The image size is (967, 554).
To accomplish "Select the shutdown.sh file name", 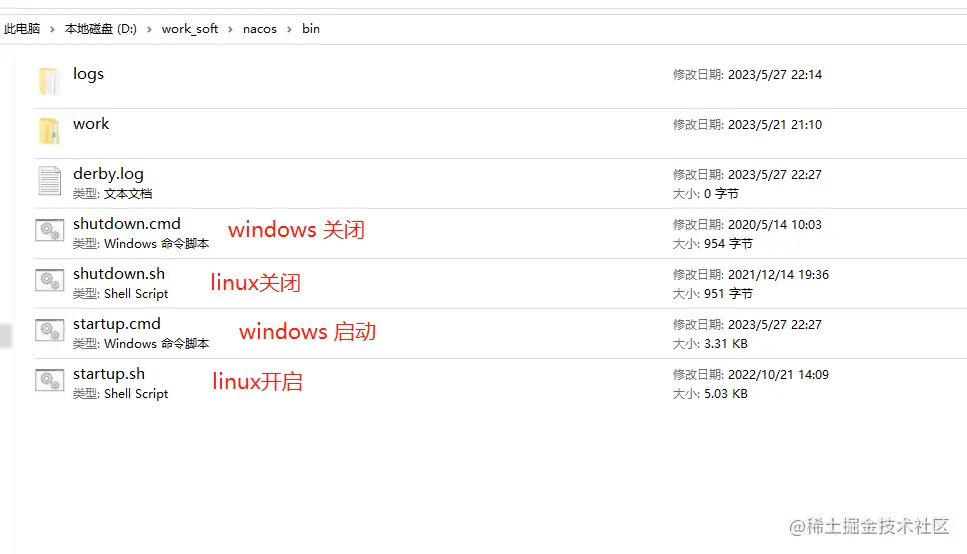I will (x=118, y=273).
